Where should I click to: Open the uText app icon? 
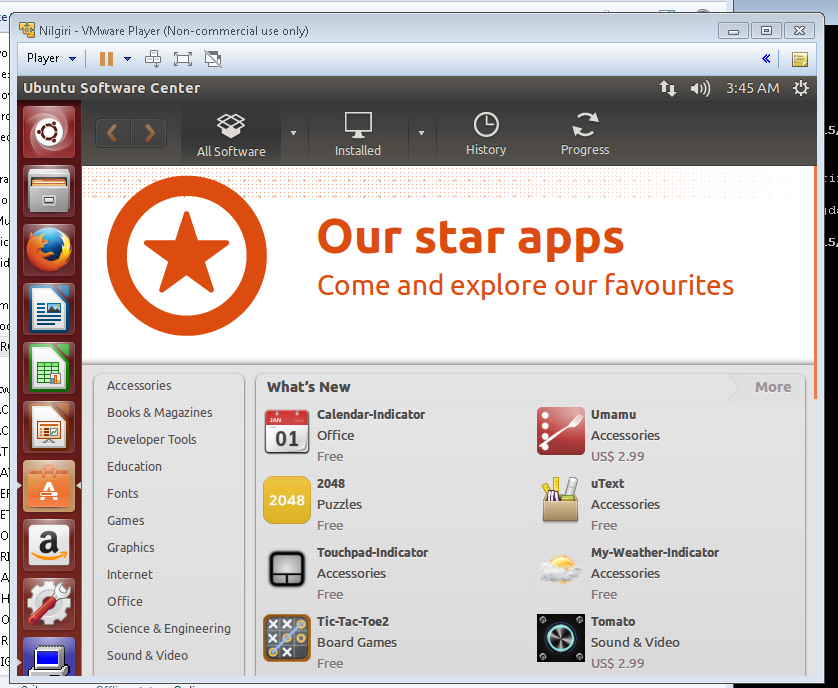click(x=561, y=500)
